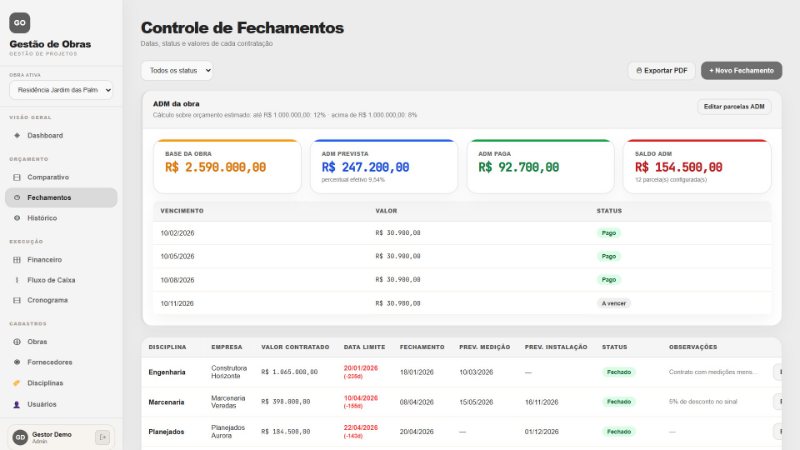Open the Todos os status filter

click(177, 70)
